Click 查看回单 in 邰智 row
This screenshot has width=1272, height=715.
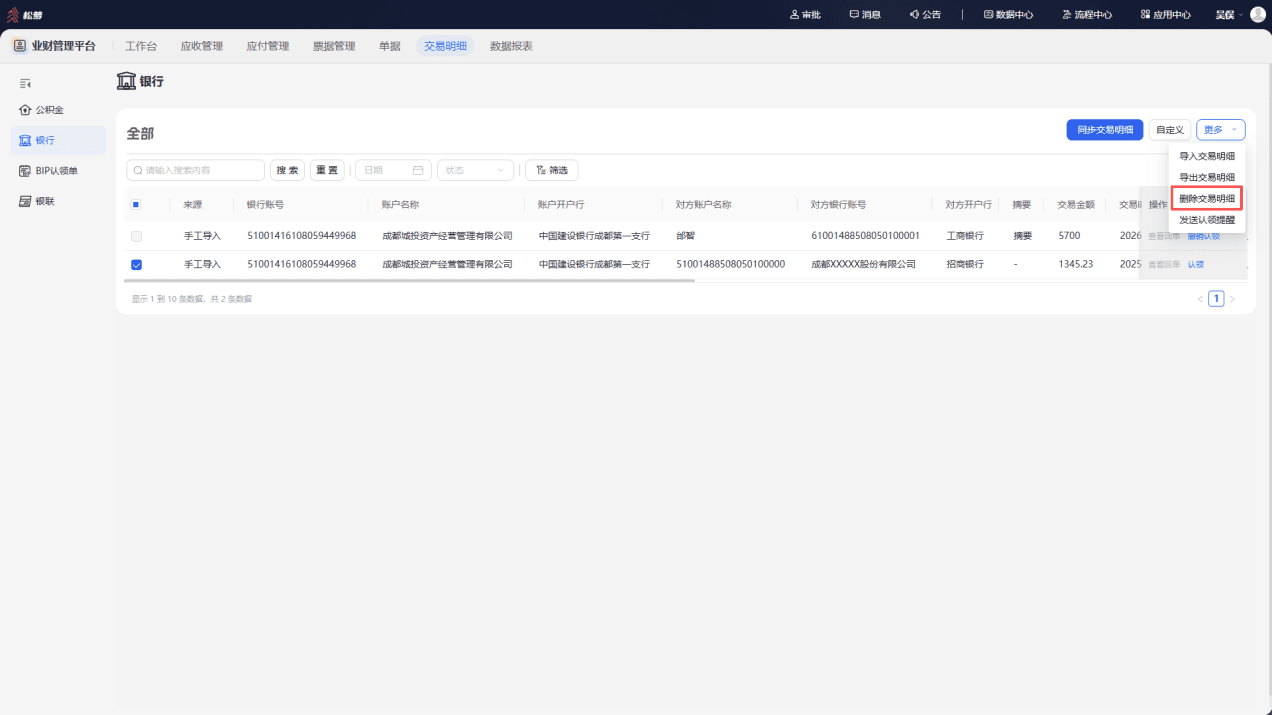pos(1164,236)
